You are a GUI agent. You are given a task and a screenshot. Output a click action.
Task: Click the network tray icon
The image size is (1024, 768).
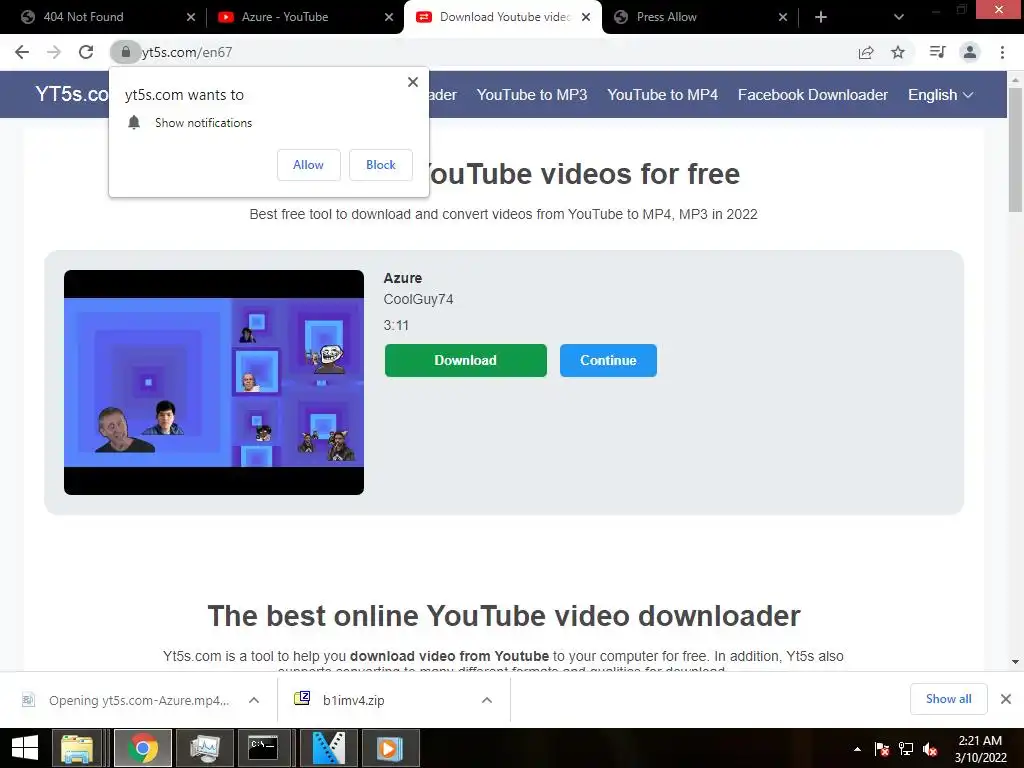tap(906, 749)
